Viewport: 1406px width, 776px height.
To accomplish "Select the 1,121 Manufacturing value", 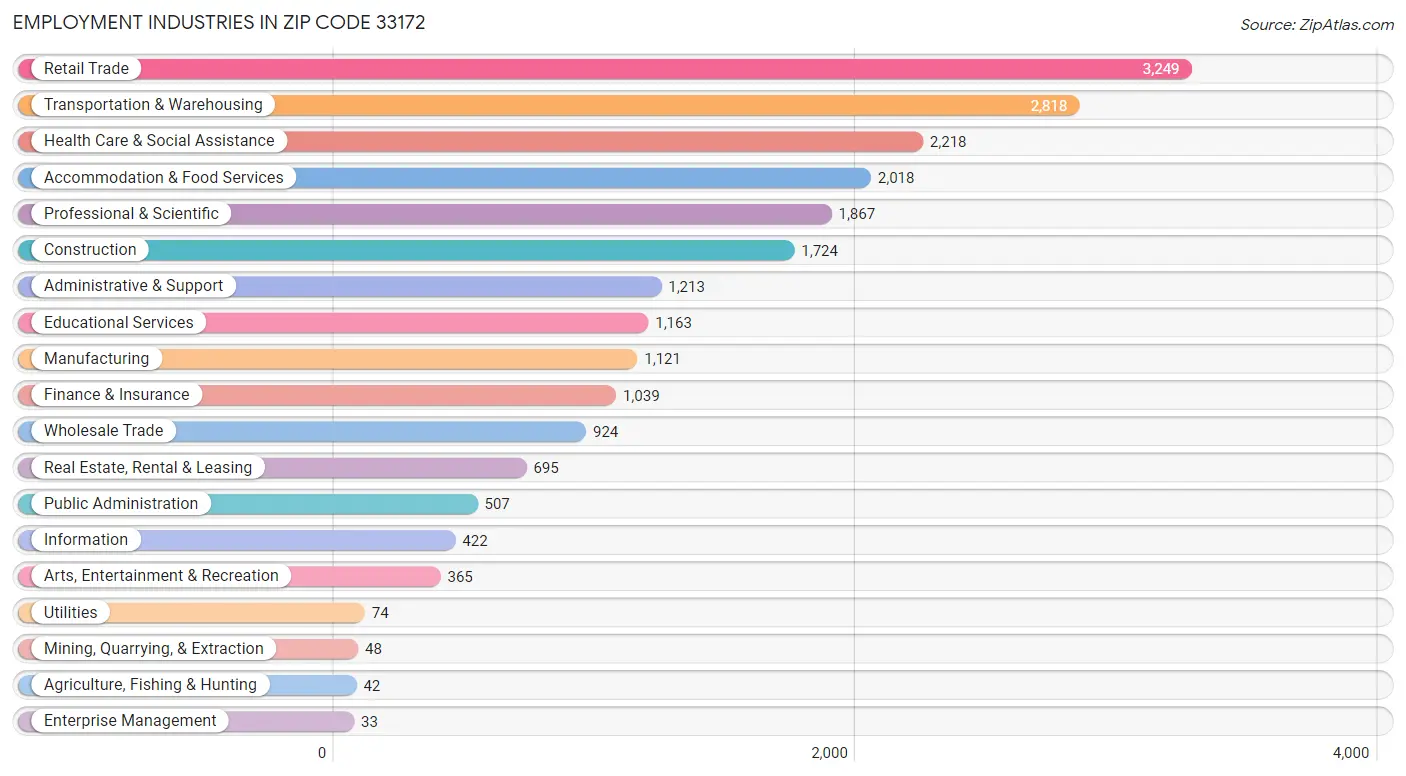I will coord(663,359).
